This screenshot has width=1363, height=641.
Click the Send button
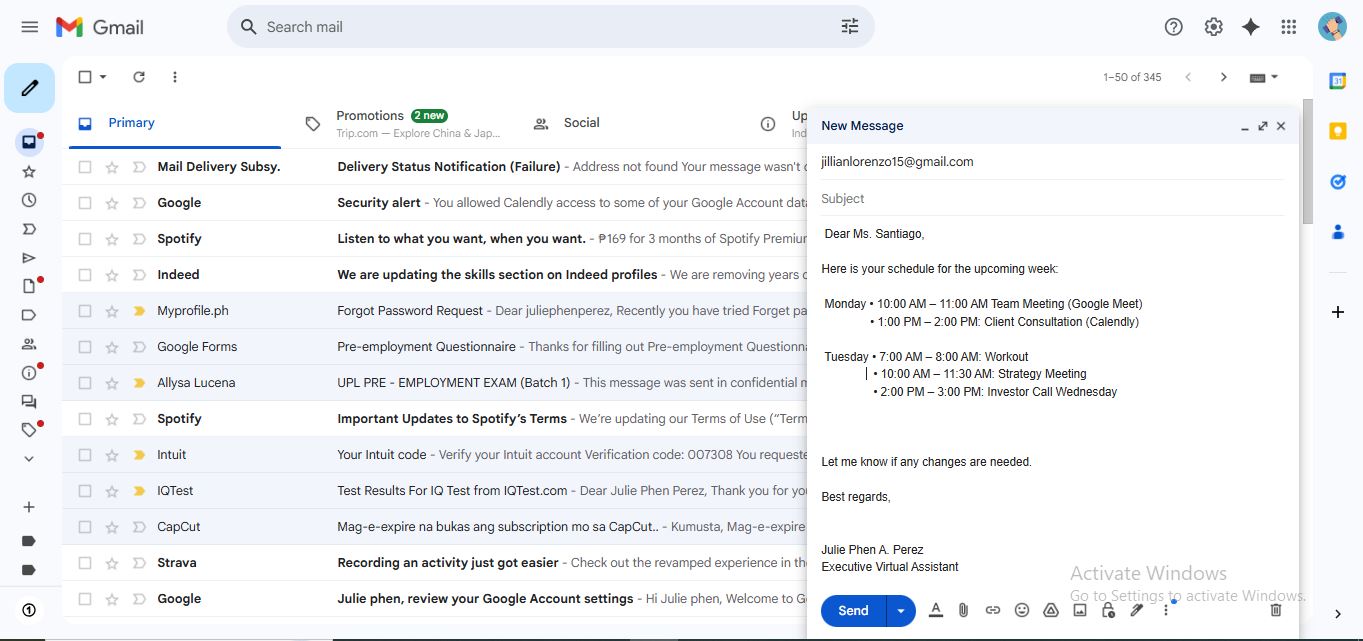[853, 610]
